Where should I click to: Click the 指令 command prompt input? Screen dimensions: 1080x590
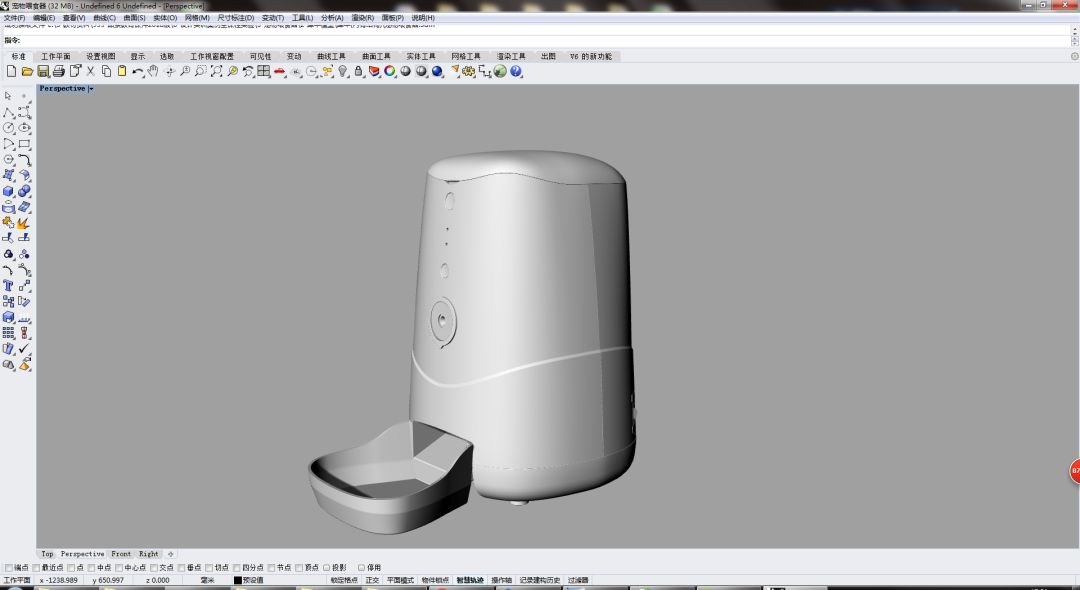[x=537, y=41]
